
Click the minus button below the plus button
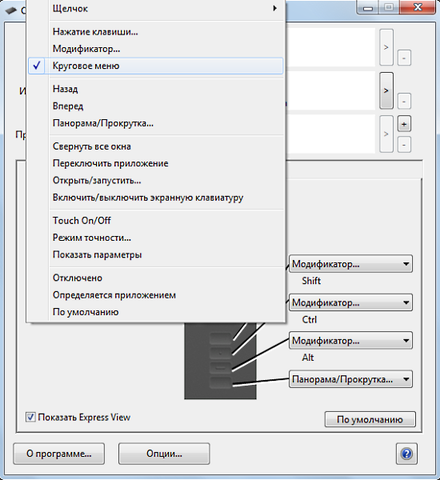[404, 145]
